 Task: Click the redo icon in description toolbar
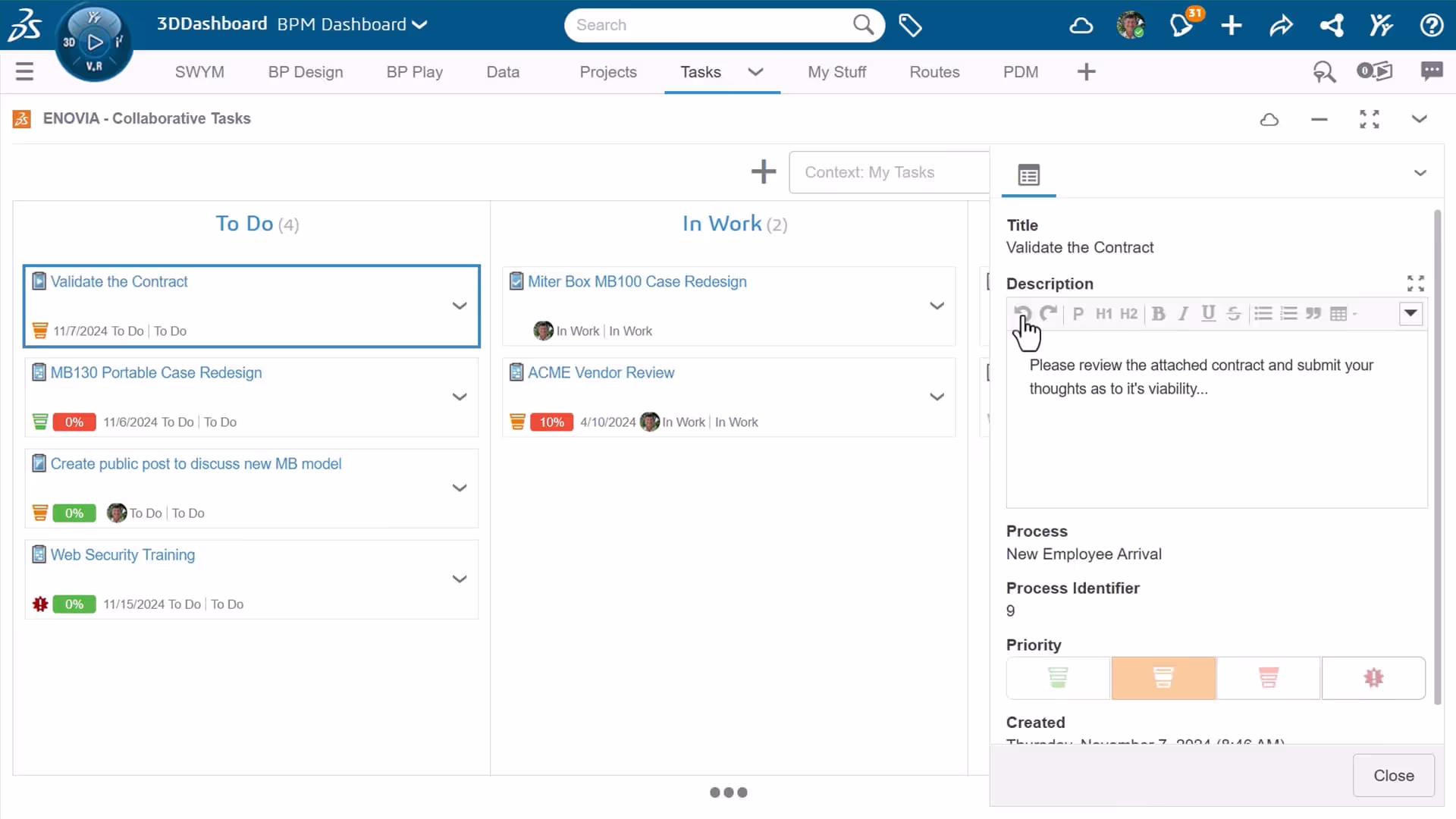coord(1048,313)
